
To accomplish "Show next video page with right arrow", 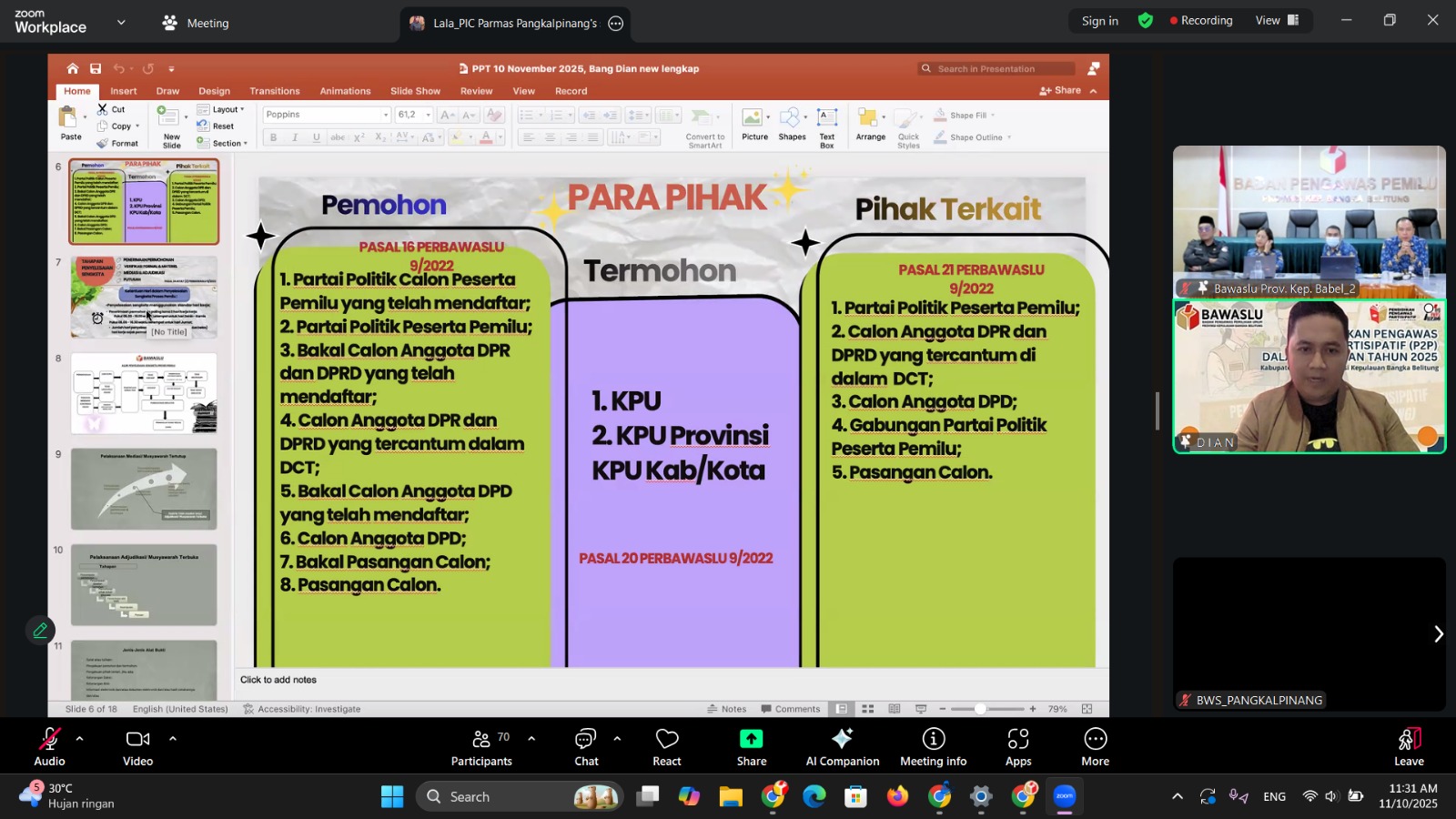I will [x=1438, y=634].
